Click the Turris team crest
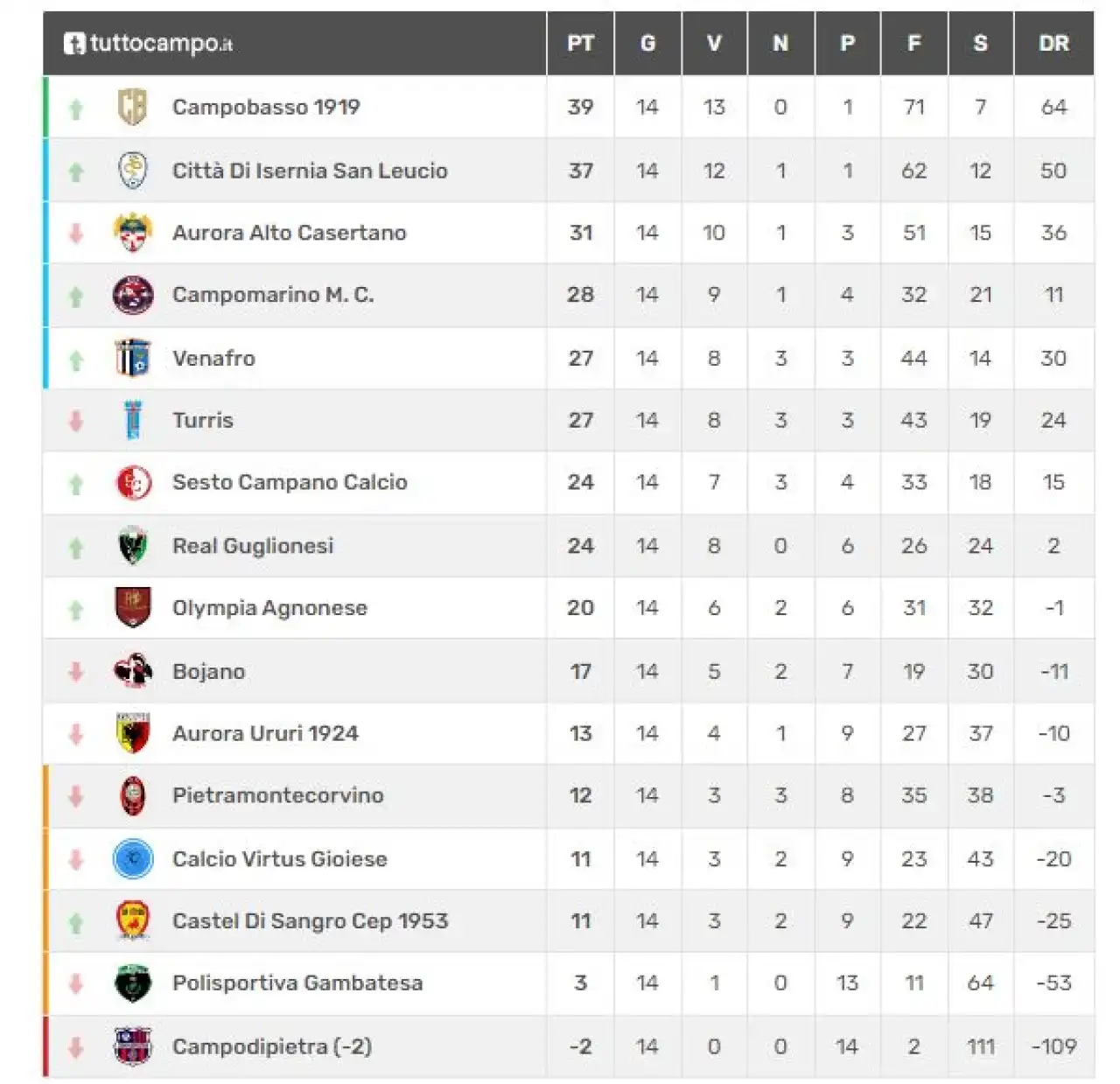Viewport: 1120px width, 1084px height. pyautogui.click(x=133, y=420)
